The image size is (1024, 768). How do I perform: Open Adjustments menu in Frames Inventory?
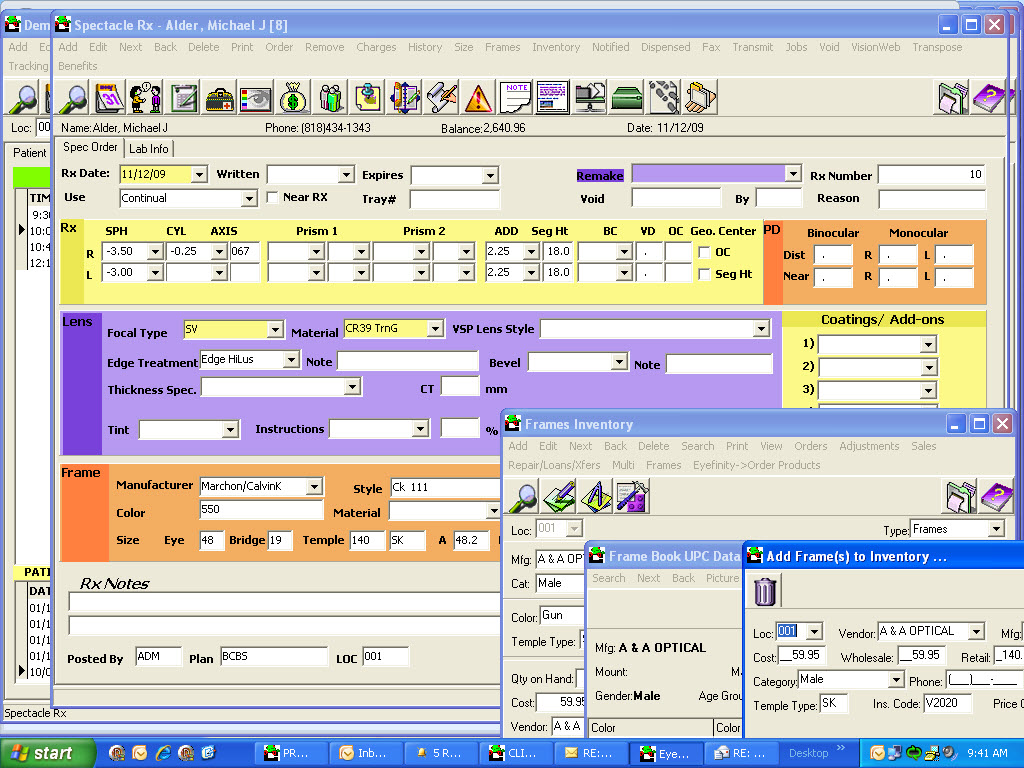tap(869, 446)
